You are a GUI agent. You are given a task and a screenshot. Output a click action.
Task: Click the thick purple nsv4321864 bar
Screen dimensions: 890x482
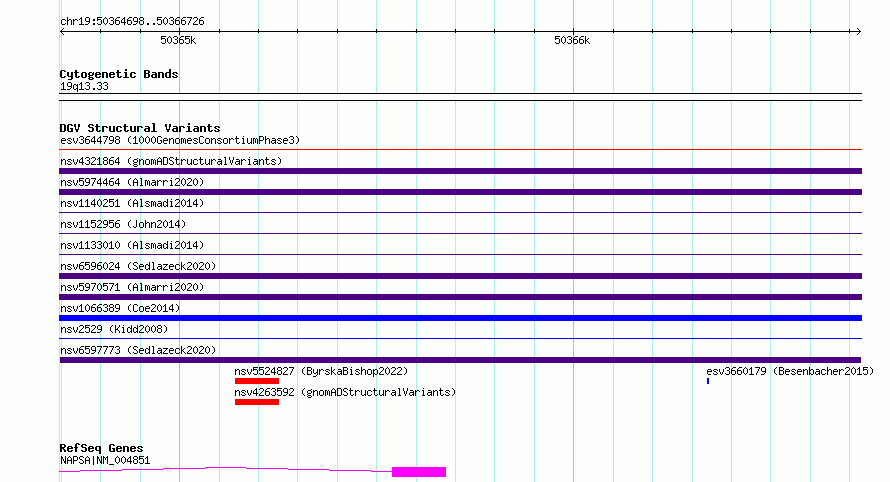coord(460,171)
